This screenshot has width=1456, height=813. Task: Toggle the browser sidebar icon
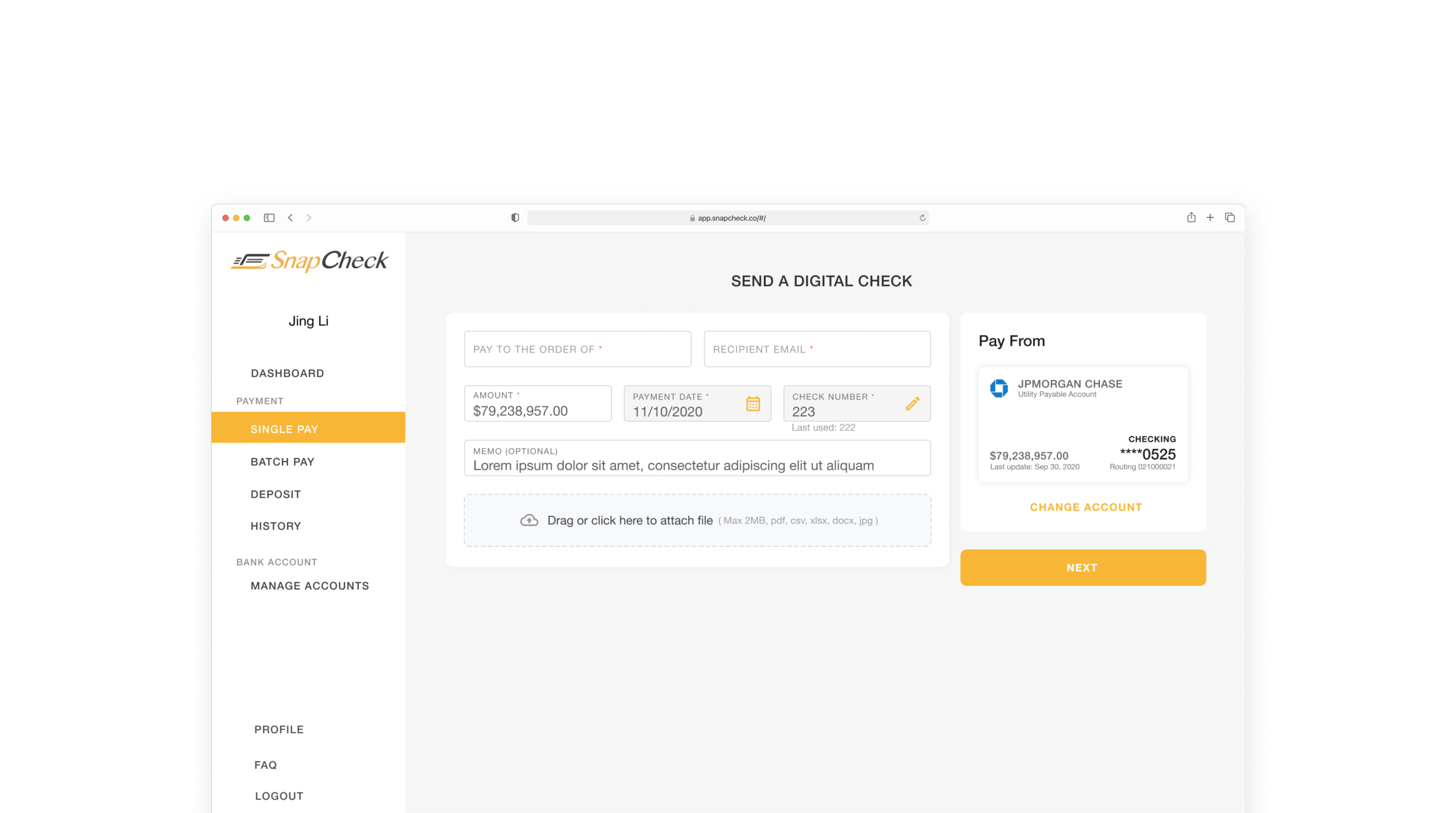click(269, 218)
